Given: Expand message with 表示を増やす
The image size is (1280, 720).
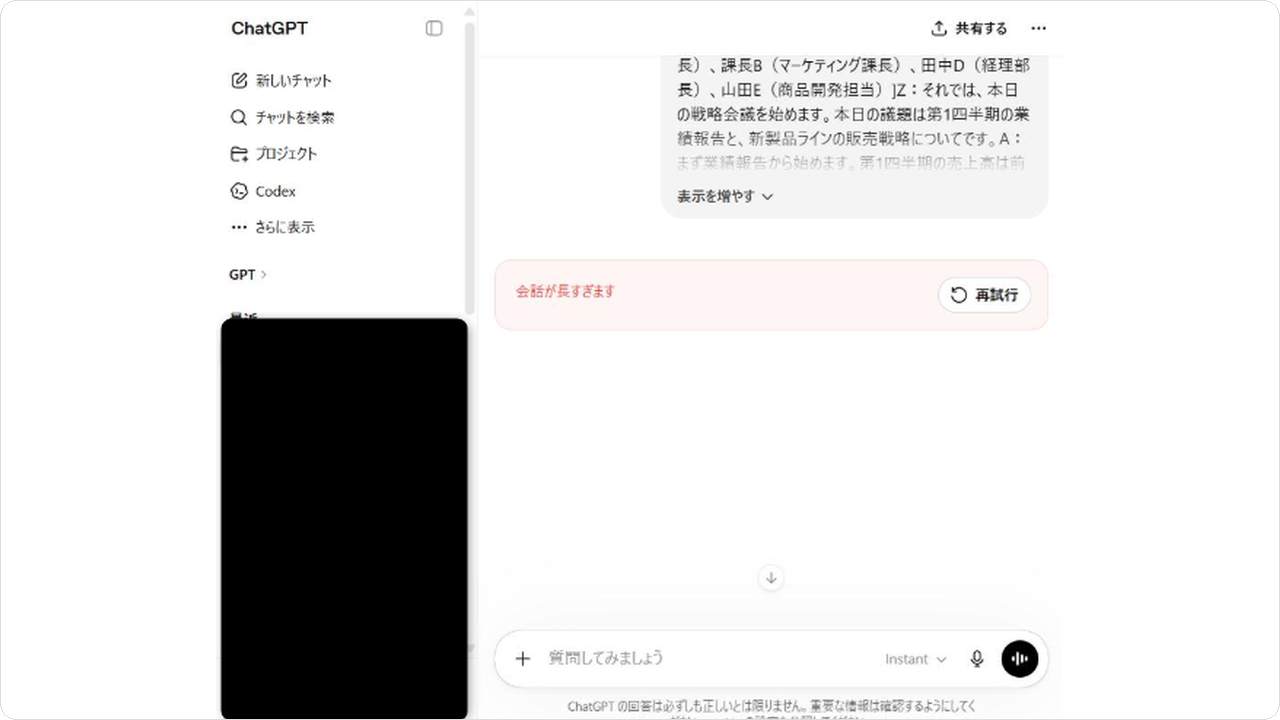Looking at the screenshot, I should pos(725,197).
